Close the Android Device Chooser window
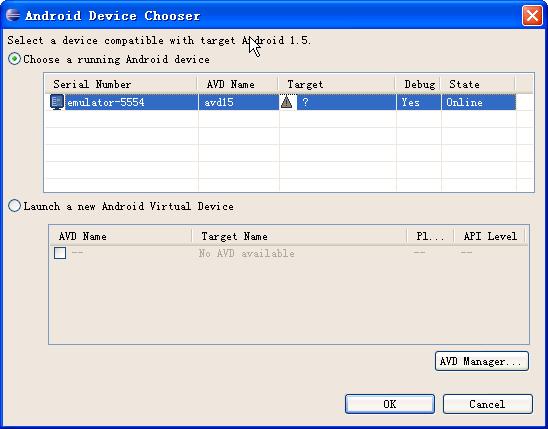The image size is (548, 429). click(x=532, y=16)
